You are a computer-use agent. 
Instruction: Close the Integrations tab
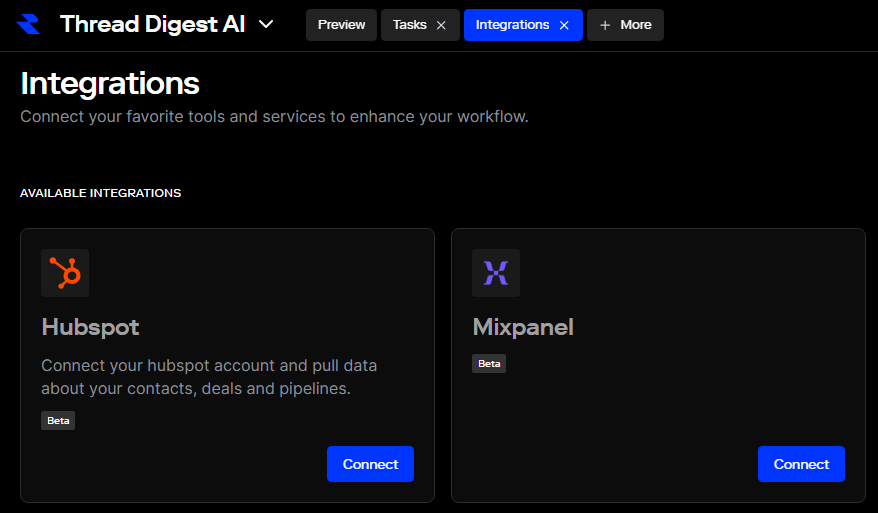564,25
